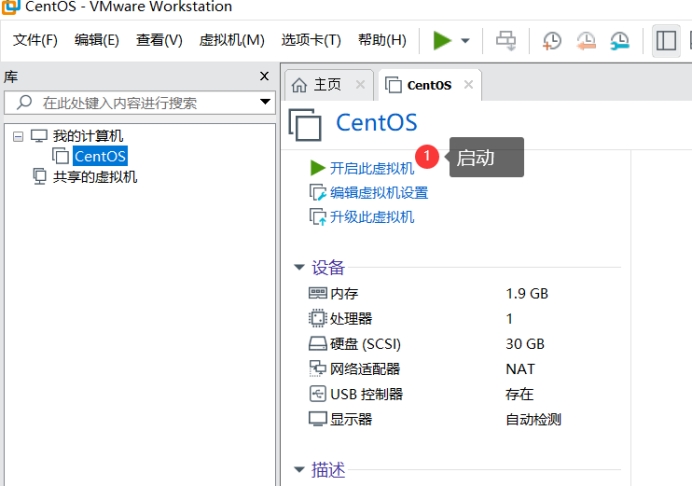Open the 查看(V) menu
This screenshot has height=486, width=692.
[x=159, y=40]
